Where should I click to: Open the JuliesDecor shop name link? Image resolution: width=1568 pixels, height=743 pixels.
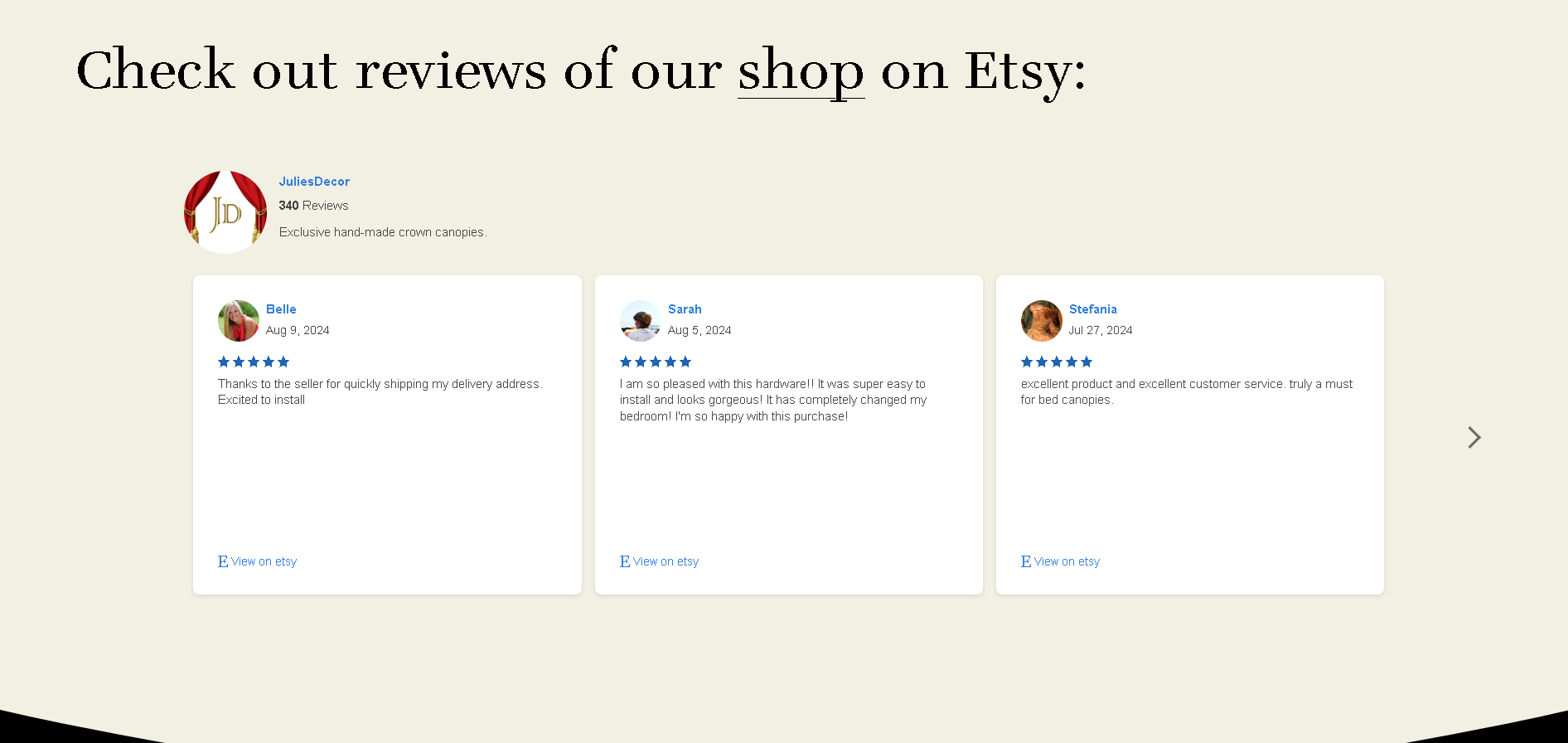click(314, 182)
